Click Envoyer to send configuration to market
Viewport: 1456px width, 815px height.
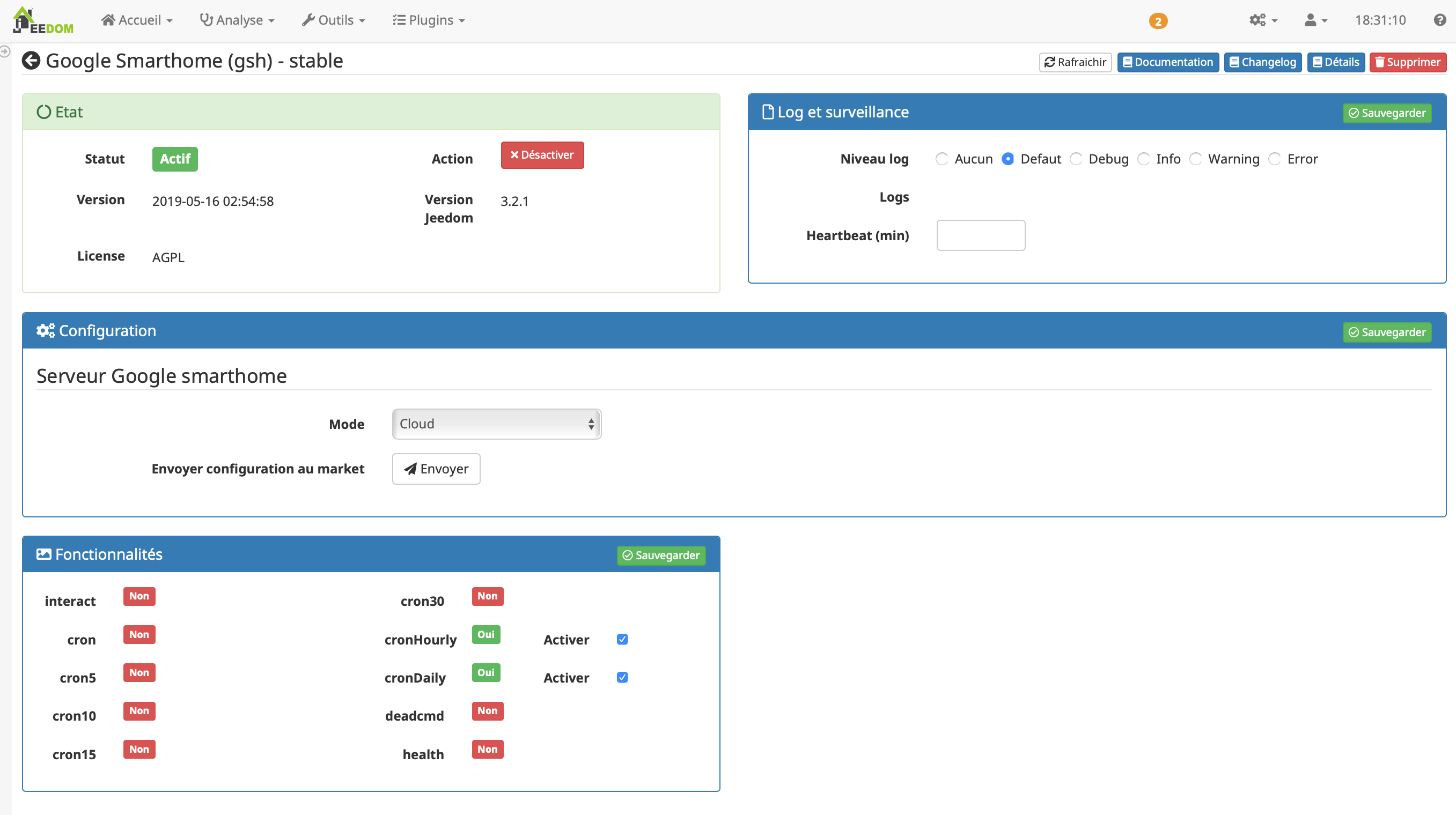436,469
